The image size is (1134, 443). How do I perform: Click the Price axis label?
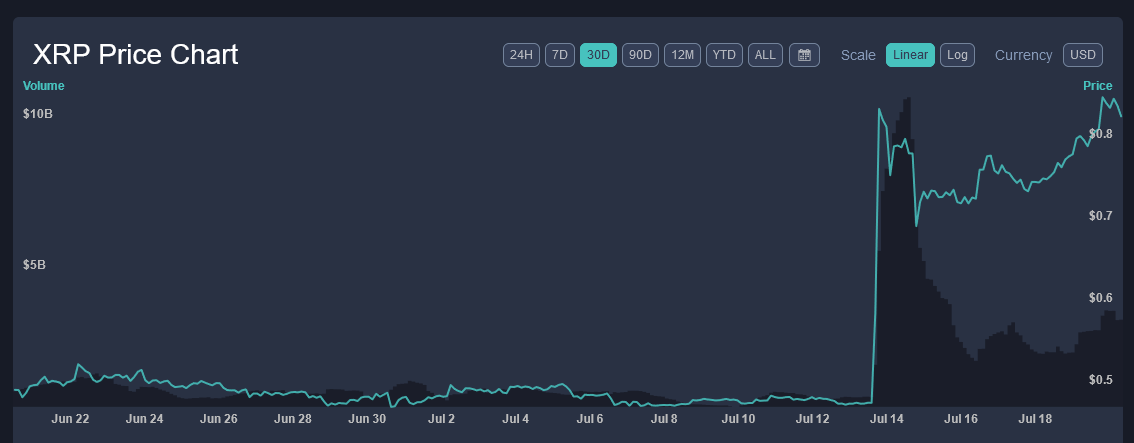click(1097, 86)
